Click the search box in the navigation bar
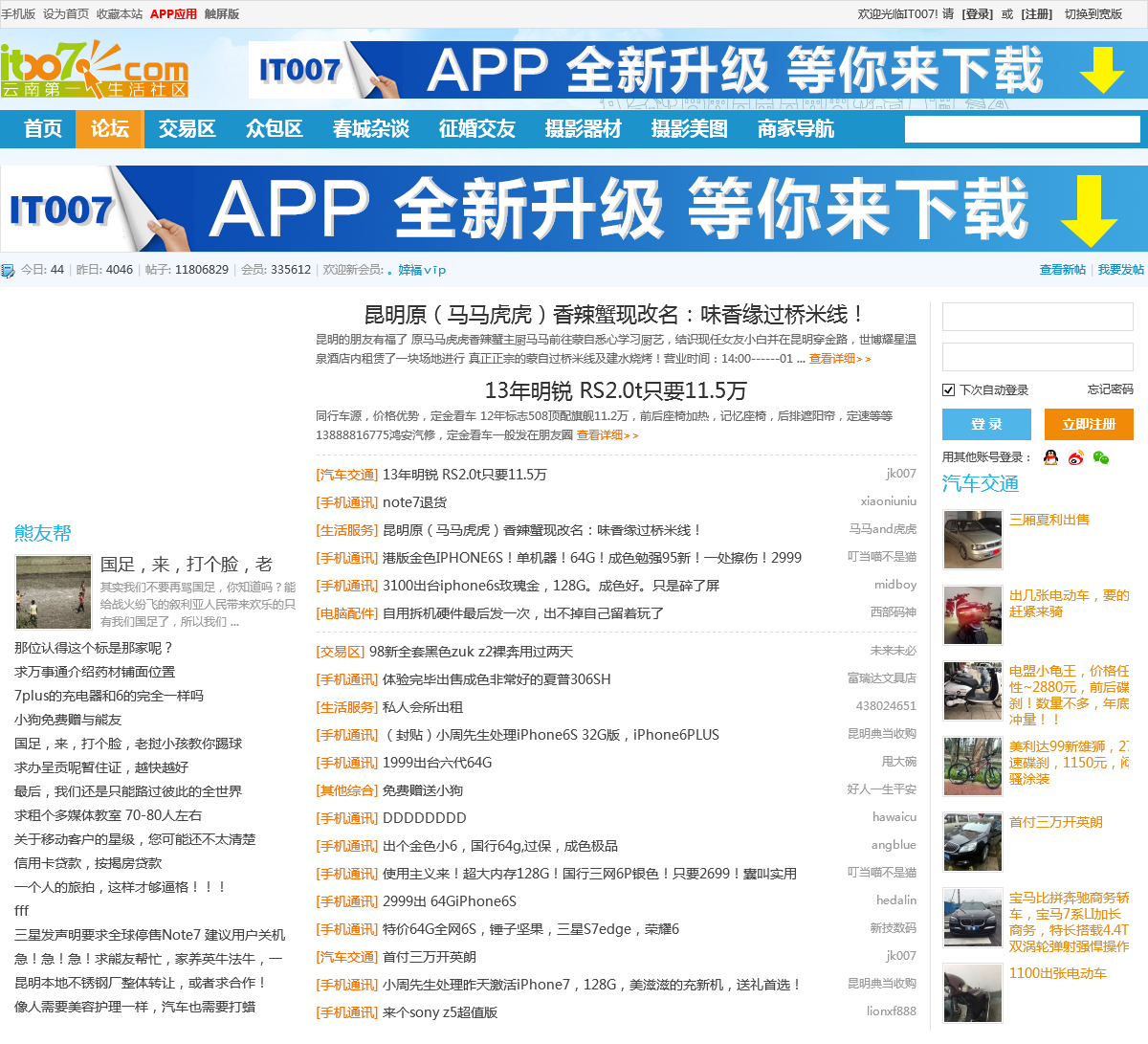The width and height of the screenshot is (1148, 1044). click(x=1022, y=129)
